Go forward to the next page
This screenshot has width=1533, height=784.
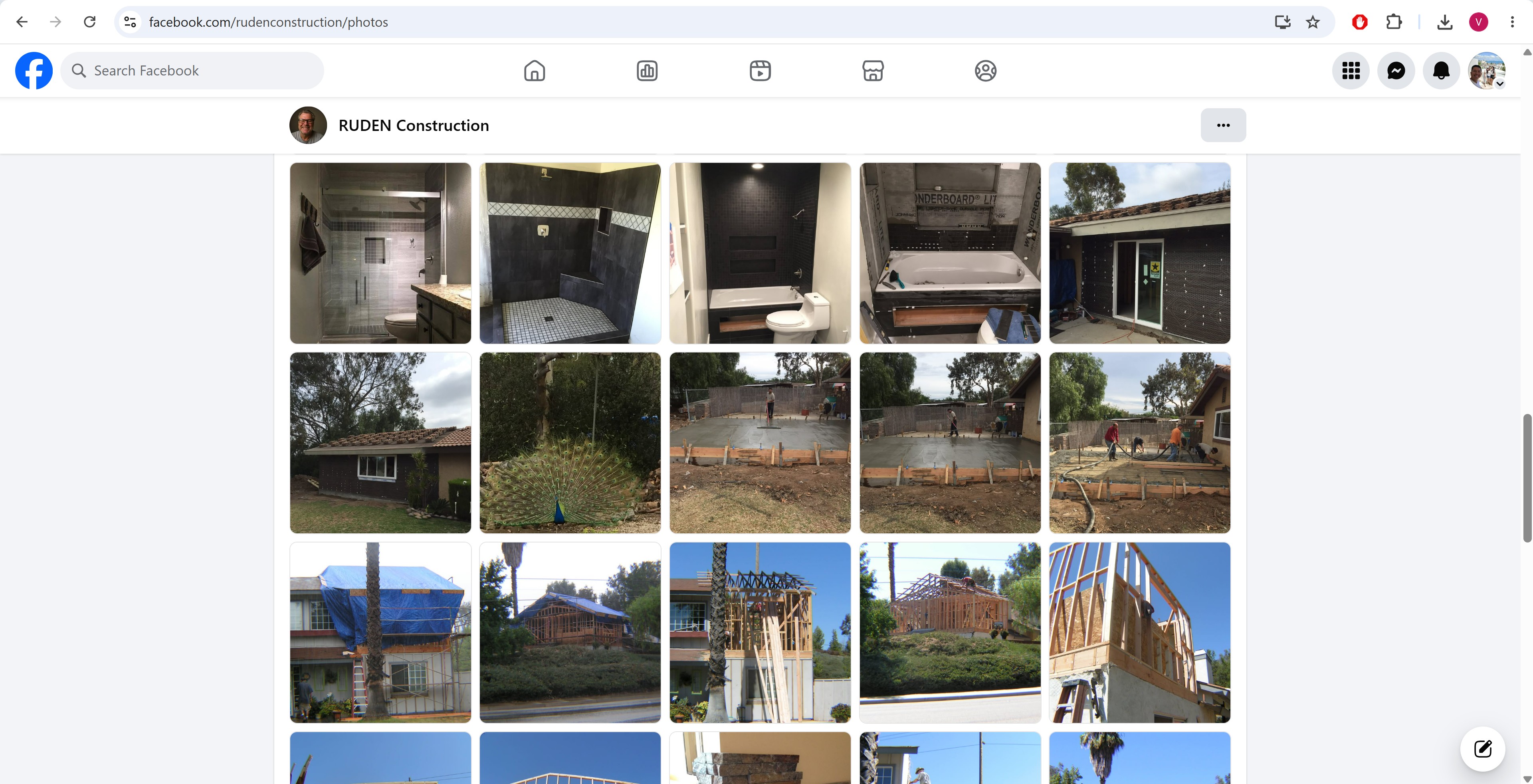tap(55, 22)
